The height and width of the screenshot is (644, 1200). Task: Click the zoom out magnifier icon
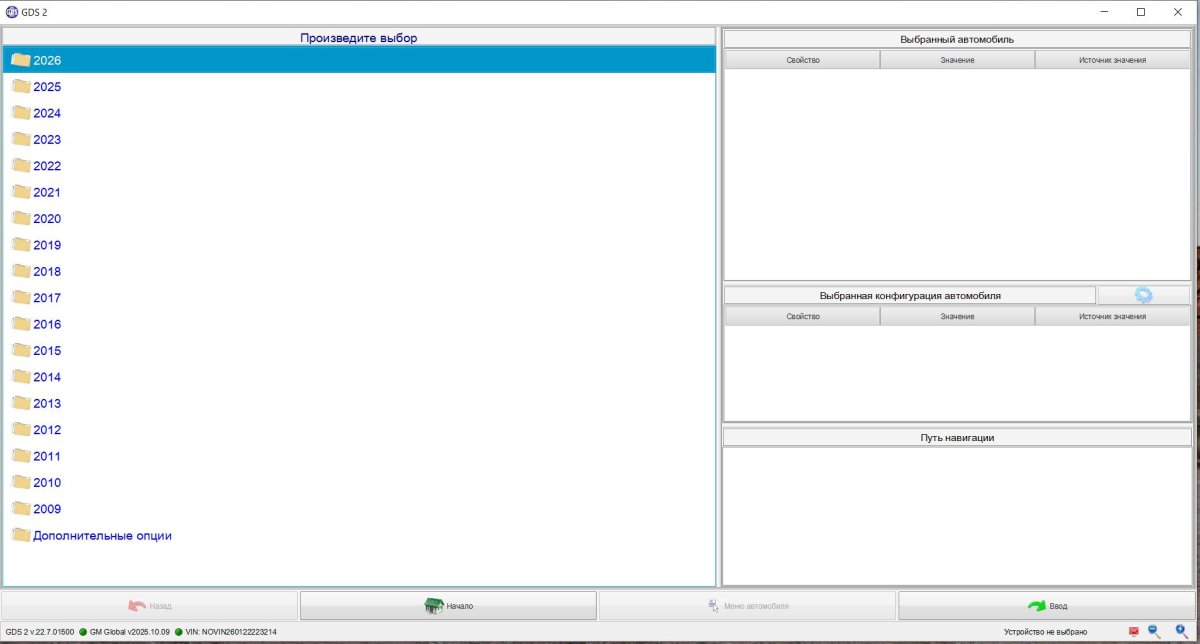tap(1154, 631)
